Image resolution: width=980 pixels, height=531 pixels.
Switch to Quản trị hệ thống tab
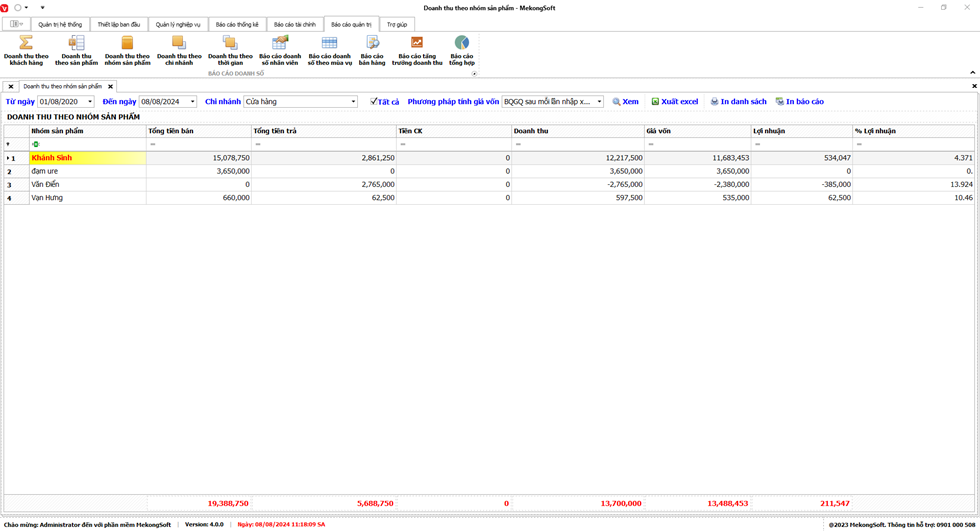coord(60,24)
